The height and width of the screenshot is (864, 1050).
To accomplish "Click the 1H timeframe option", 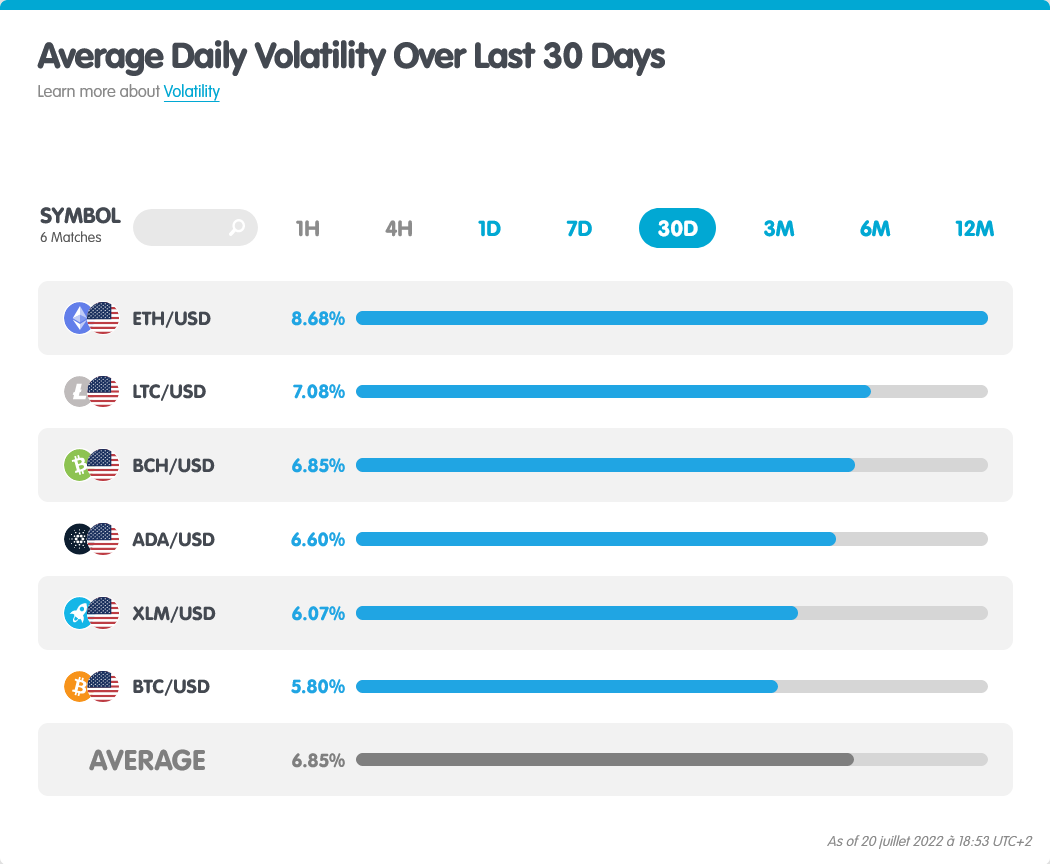I will click(308, 229).
